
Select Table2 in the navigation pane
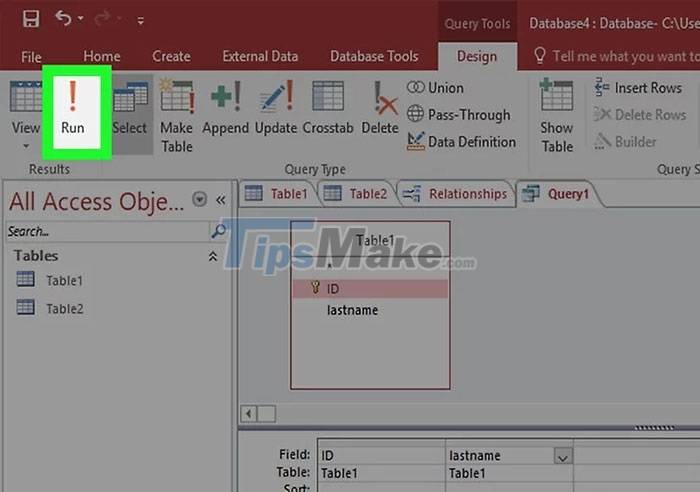click(x=49, y=308)
